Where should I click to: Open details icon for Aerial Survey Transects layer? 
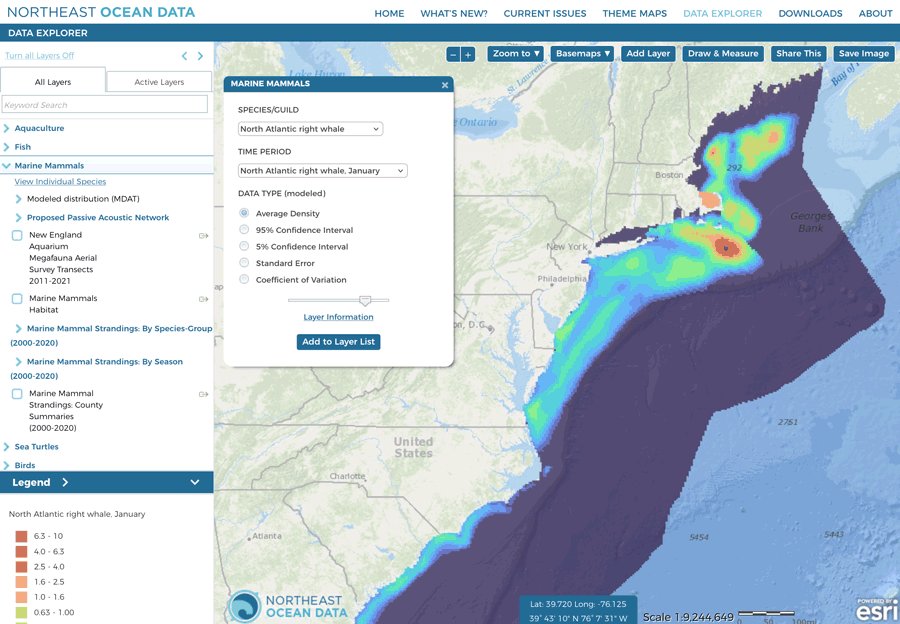[x=203, y=235]
